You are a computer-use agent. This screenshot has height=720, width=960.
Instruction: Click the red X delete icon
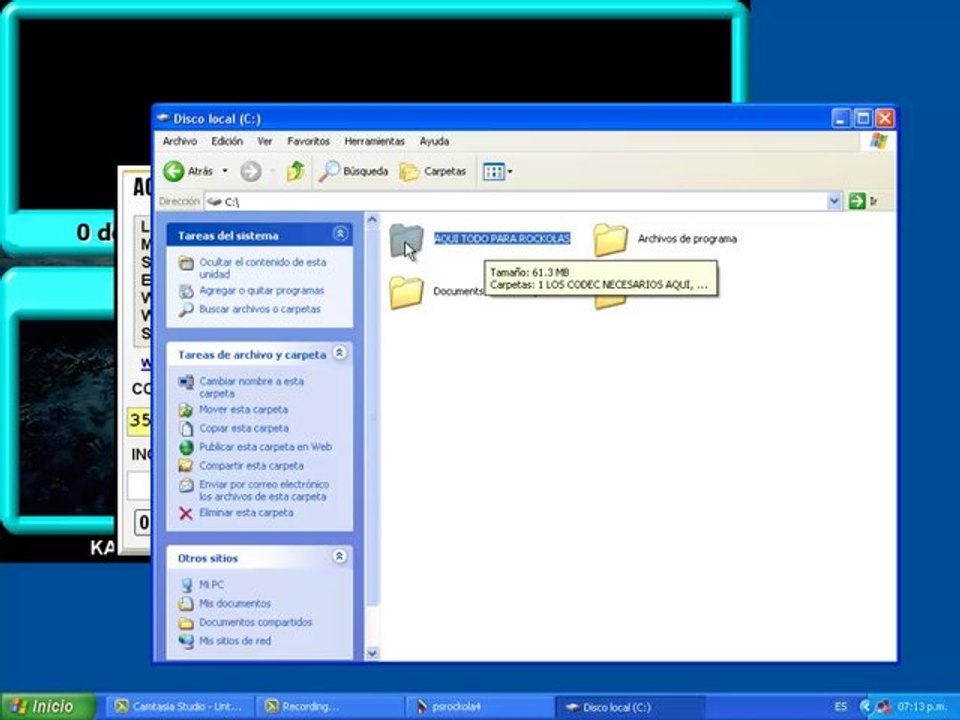point(186,513)
